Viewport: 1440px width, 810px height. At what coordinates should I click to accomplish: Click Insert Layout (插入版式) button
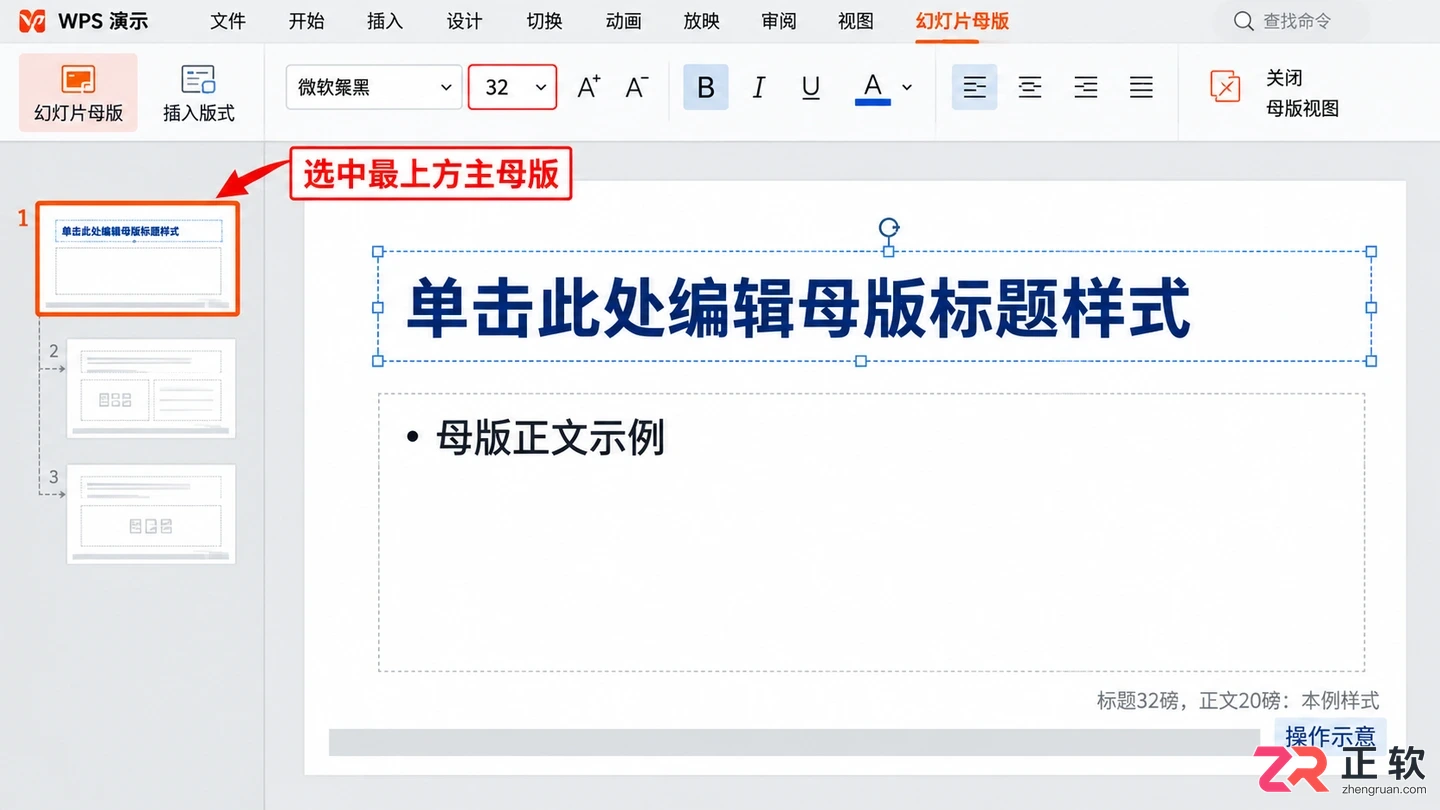[198, 93]
